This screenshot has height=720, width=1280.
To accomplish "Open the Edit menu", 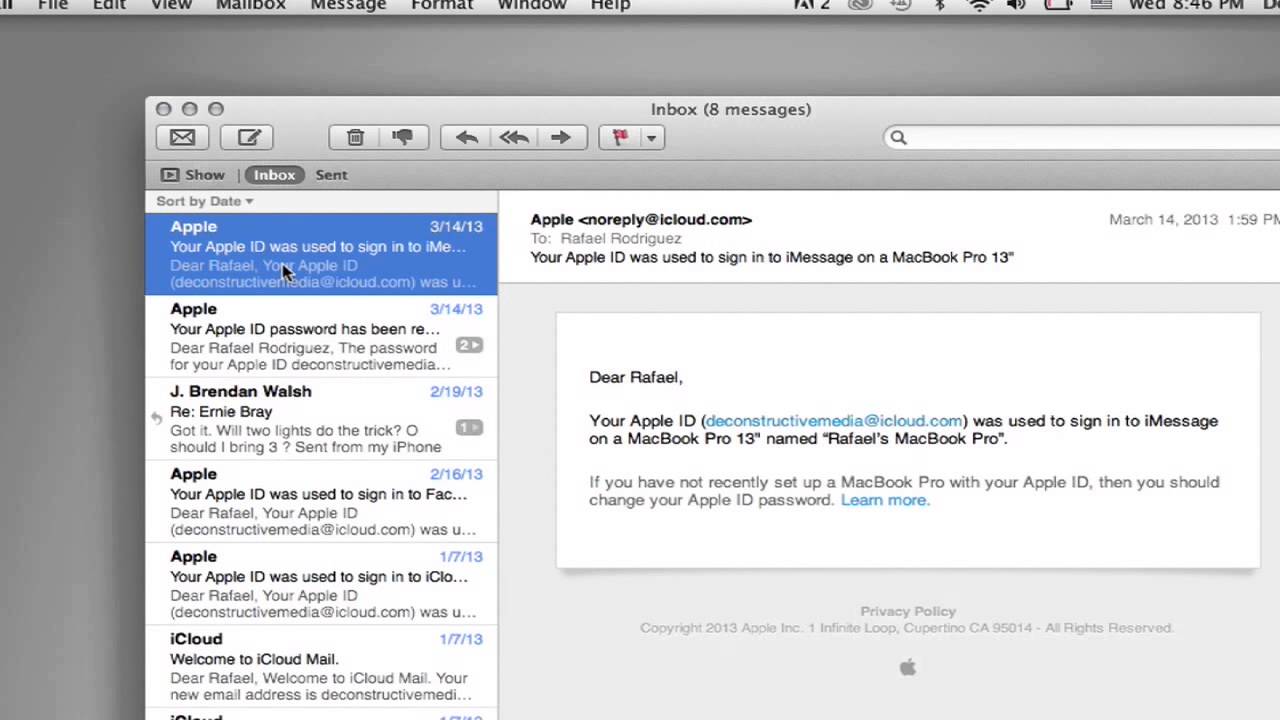I will pos(109,5).
